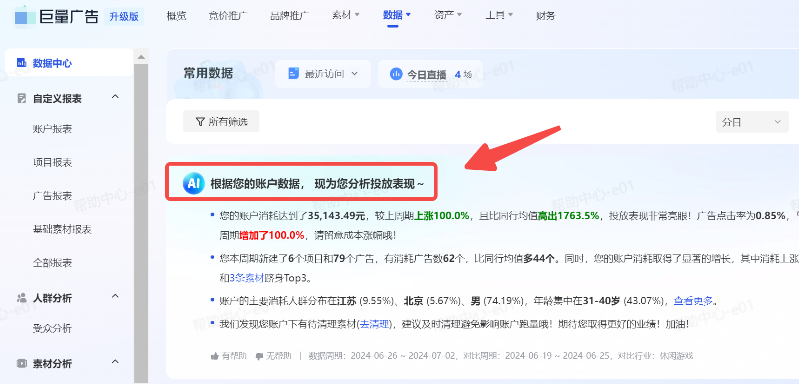Screen dimensions: 799x384
Task: Switch to the 品牌推广 tab
Action: tap(289, 16)
